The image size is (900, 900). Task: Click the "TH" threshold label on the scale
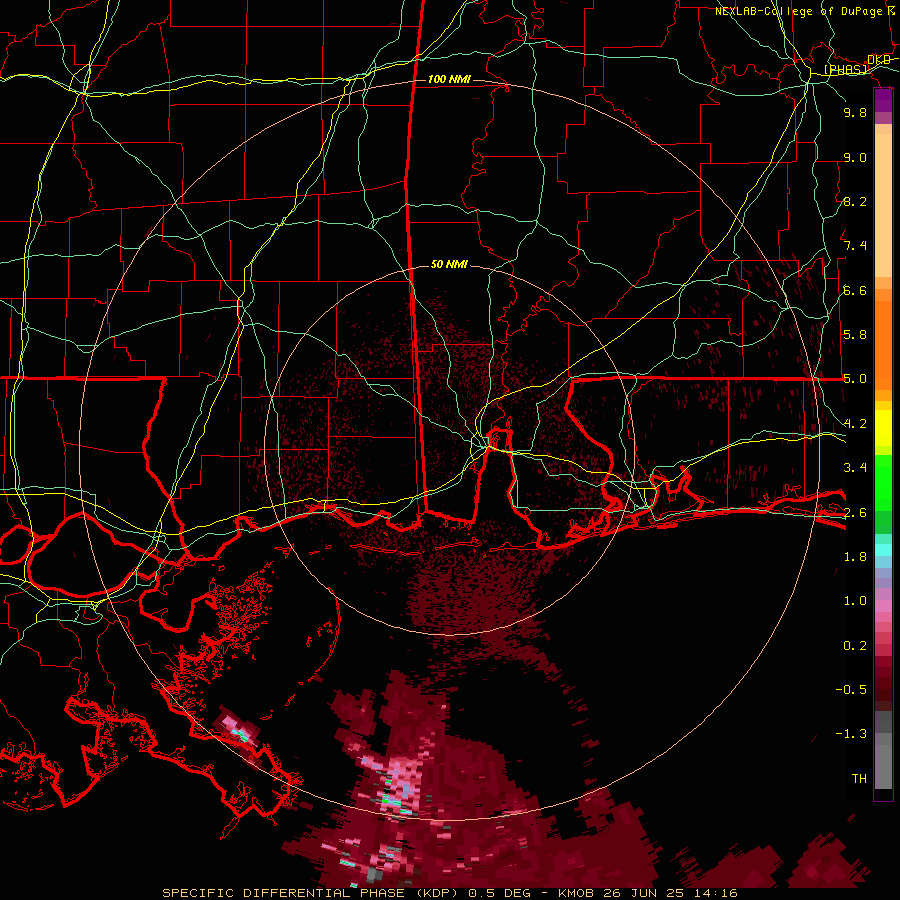[859, 779]
